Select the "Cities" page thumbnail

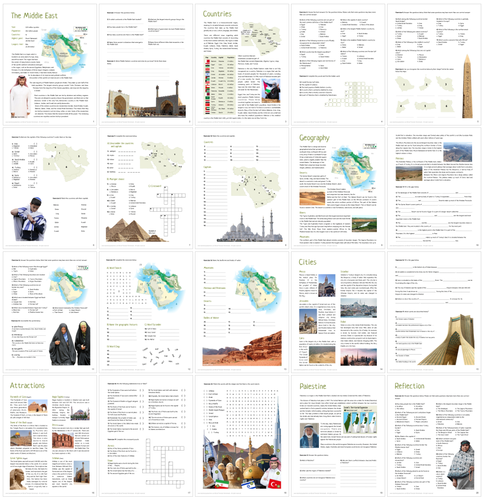(338, 312)
